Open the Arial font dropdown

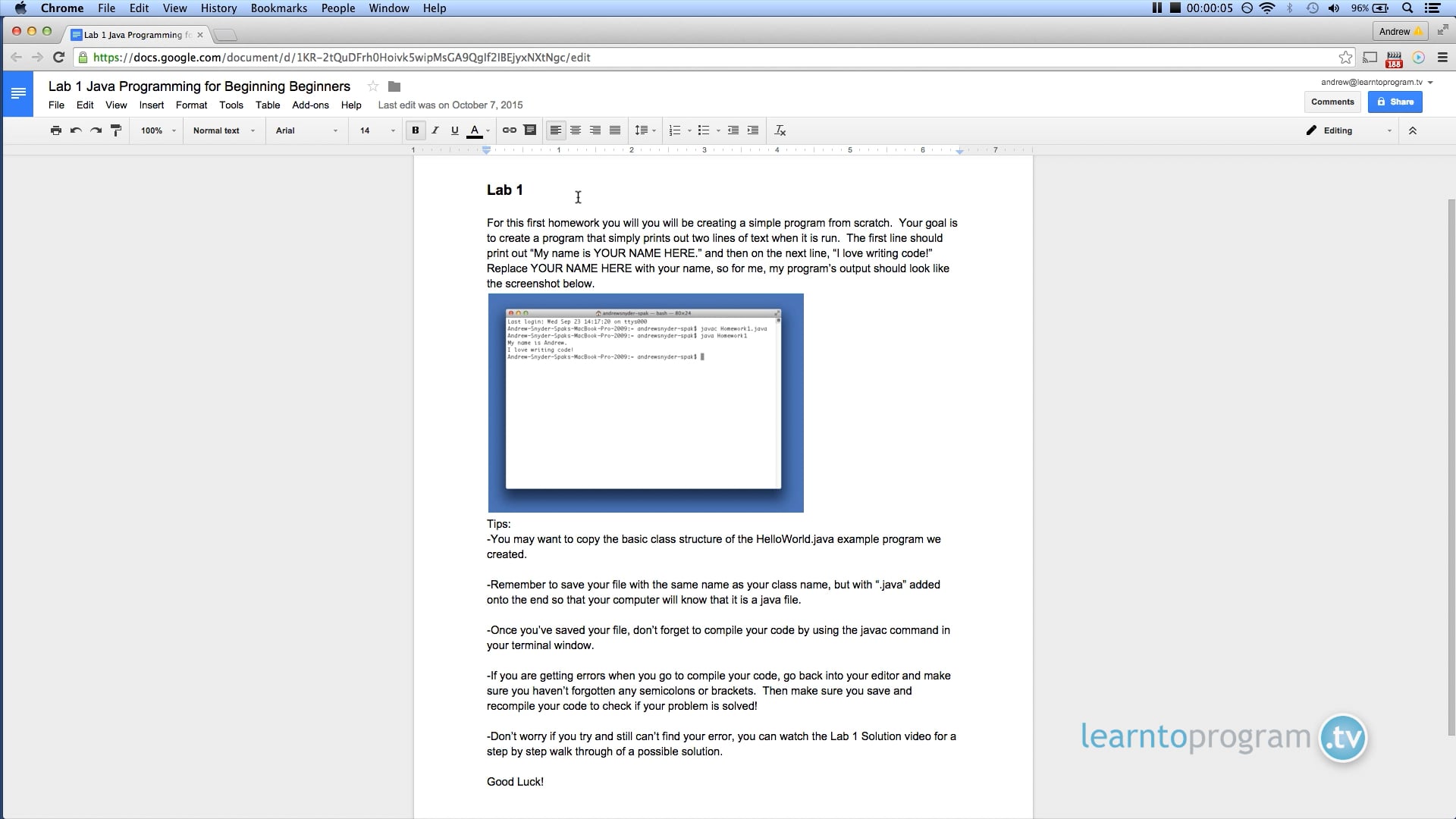(306, 130)
